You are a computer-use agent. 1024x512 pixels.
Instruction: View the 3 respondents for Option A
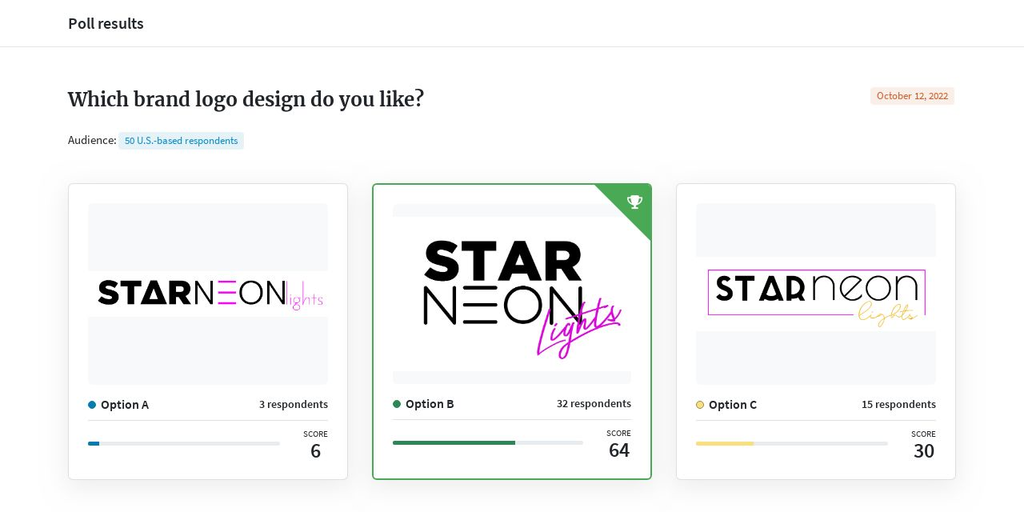click(293, 405)
